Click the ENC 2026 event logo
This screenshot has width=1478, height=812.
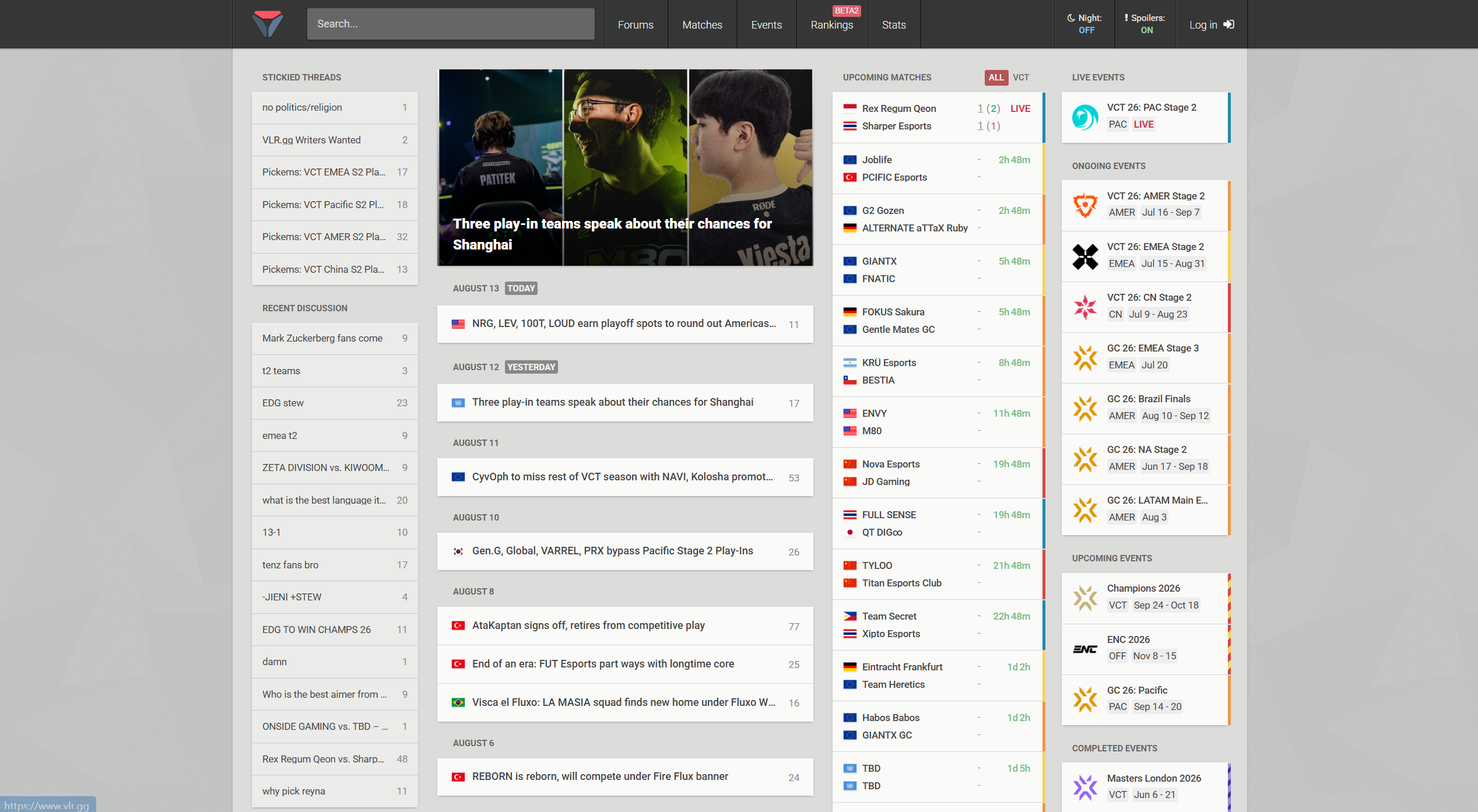coord(1085,649)
